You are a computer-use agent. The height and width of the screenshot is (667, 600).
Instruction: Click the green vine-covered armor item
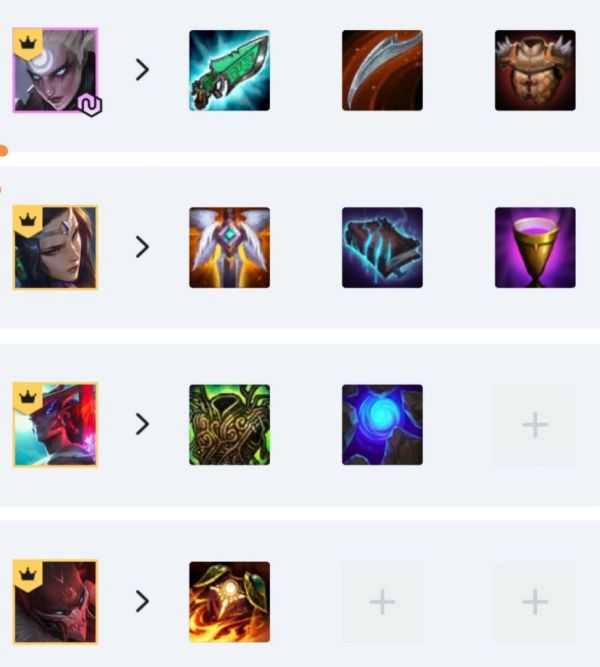click(229, 425)
